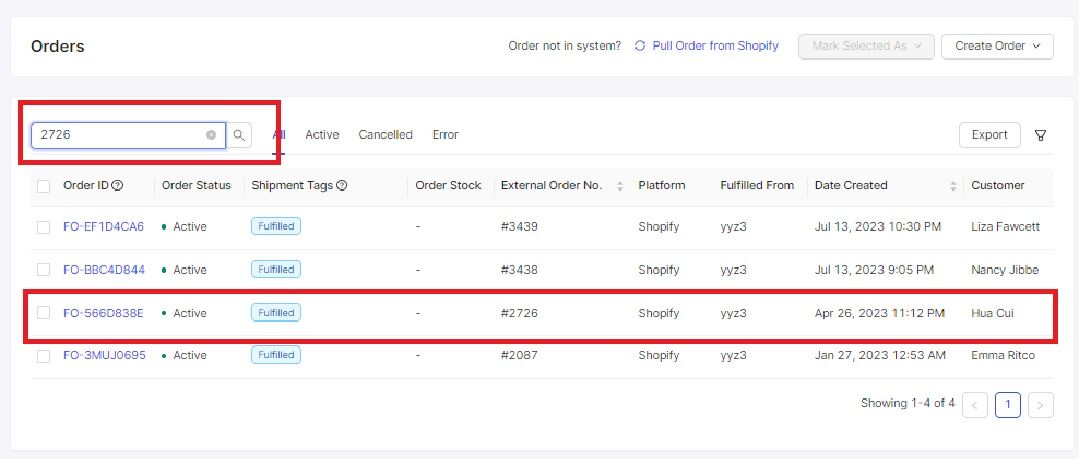
Task: Sort by Date Created arrows
Action: [952, 186]
